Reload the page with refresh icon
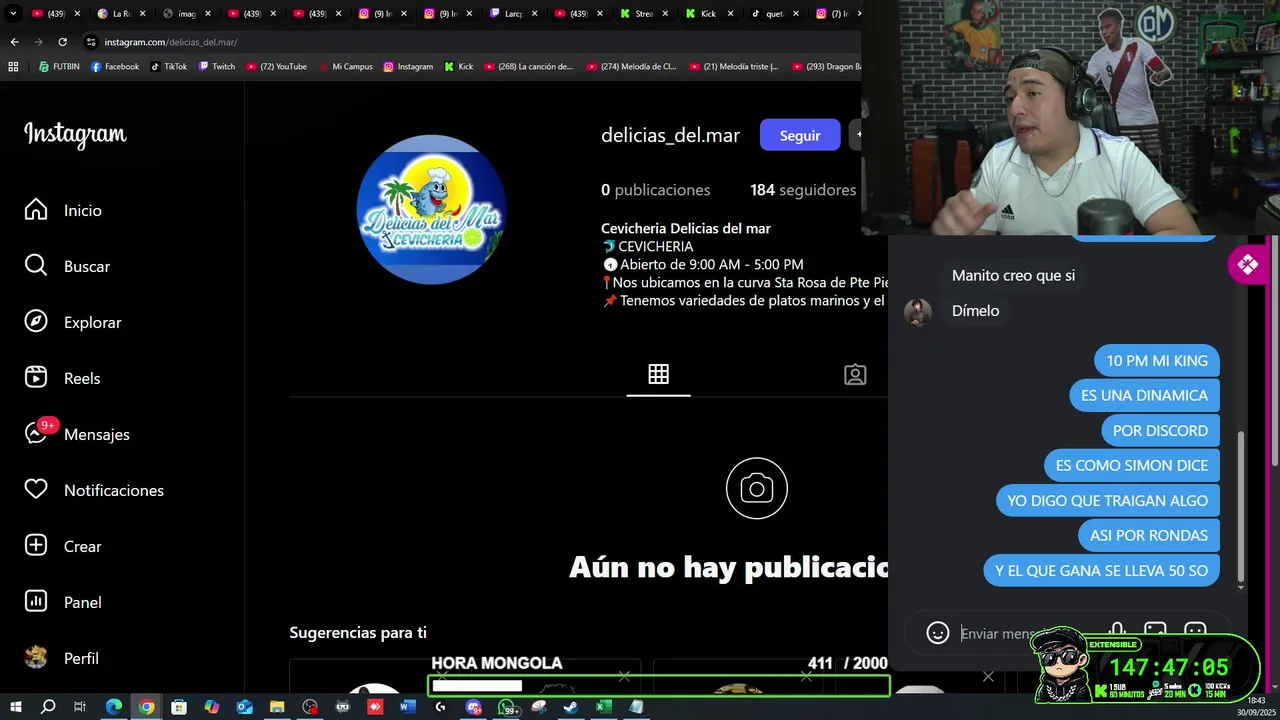The image size is (1280, 720). tap(62, 42)
